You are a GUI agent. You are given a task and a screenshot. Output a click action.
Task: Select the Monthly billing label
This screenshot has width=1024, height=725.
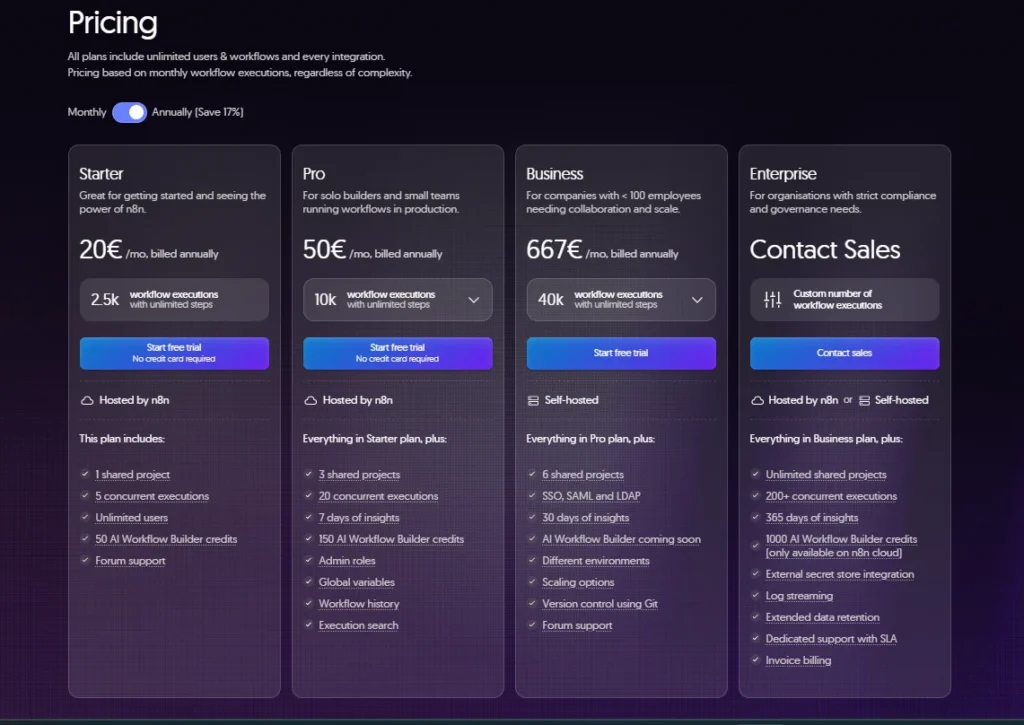87,112
